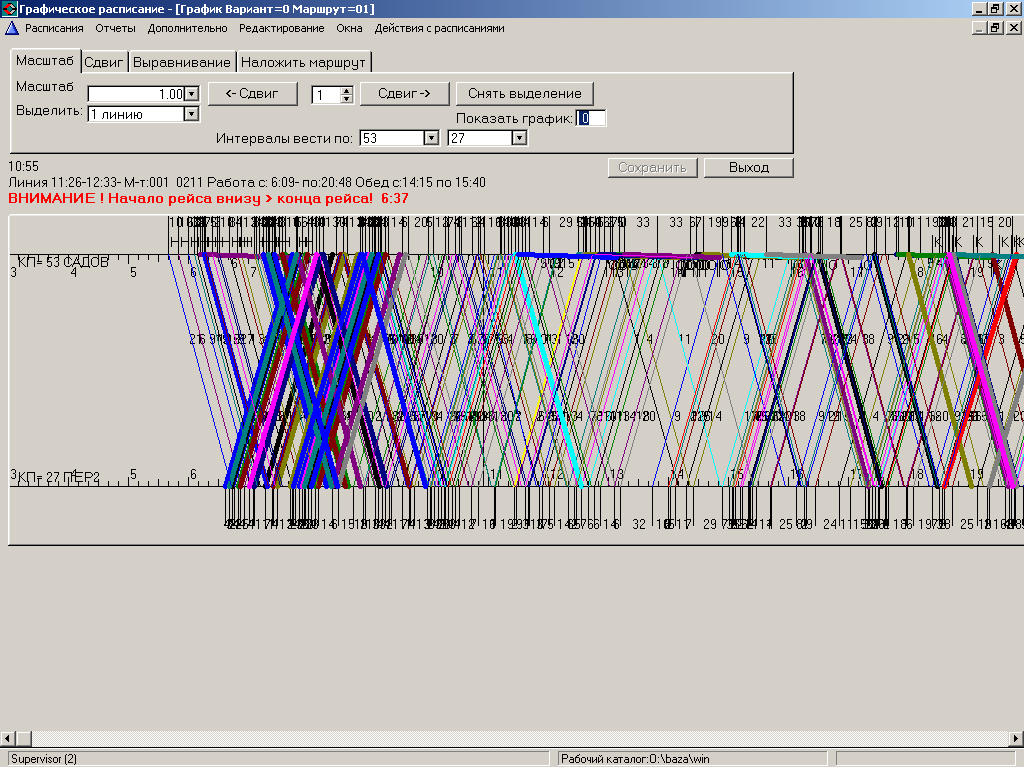Increase the shift step value with up arrow

(x=347, y=91)
